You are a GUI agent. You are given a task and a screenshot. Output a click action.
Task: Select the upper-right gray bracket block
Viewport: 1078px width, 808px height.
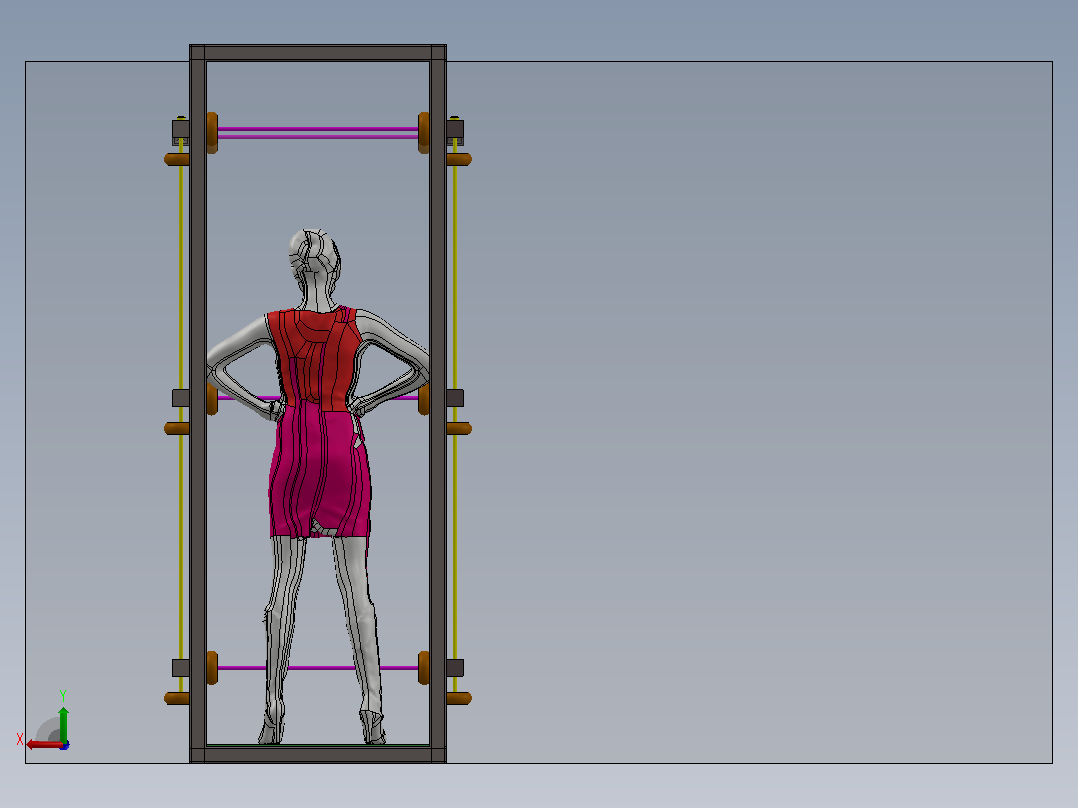coord(455,132)
